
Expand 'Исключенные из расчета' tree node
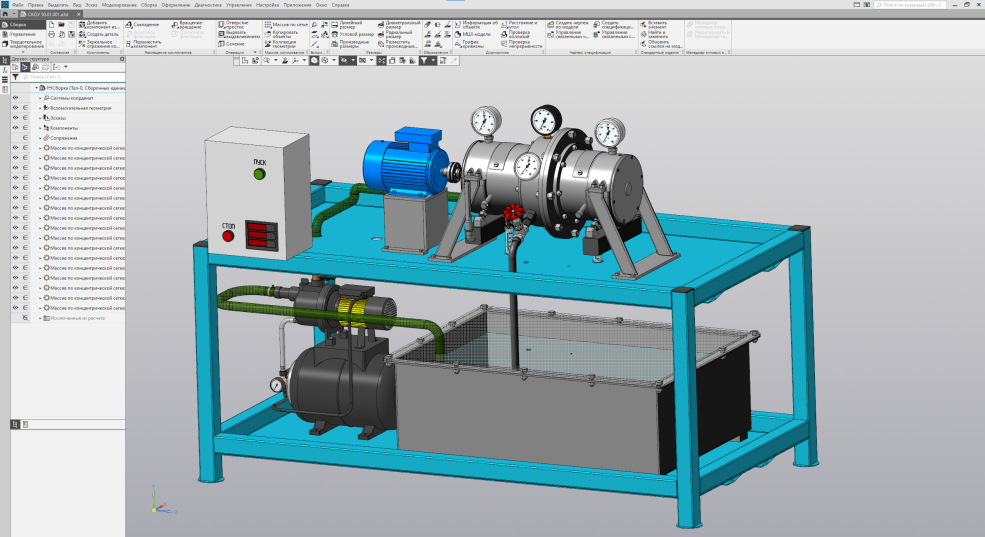(x=40, y=318)
